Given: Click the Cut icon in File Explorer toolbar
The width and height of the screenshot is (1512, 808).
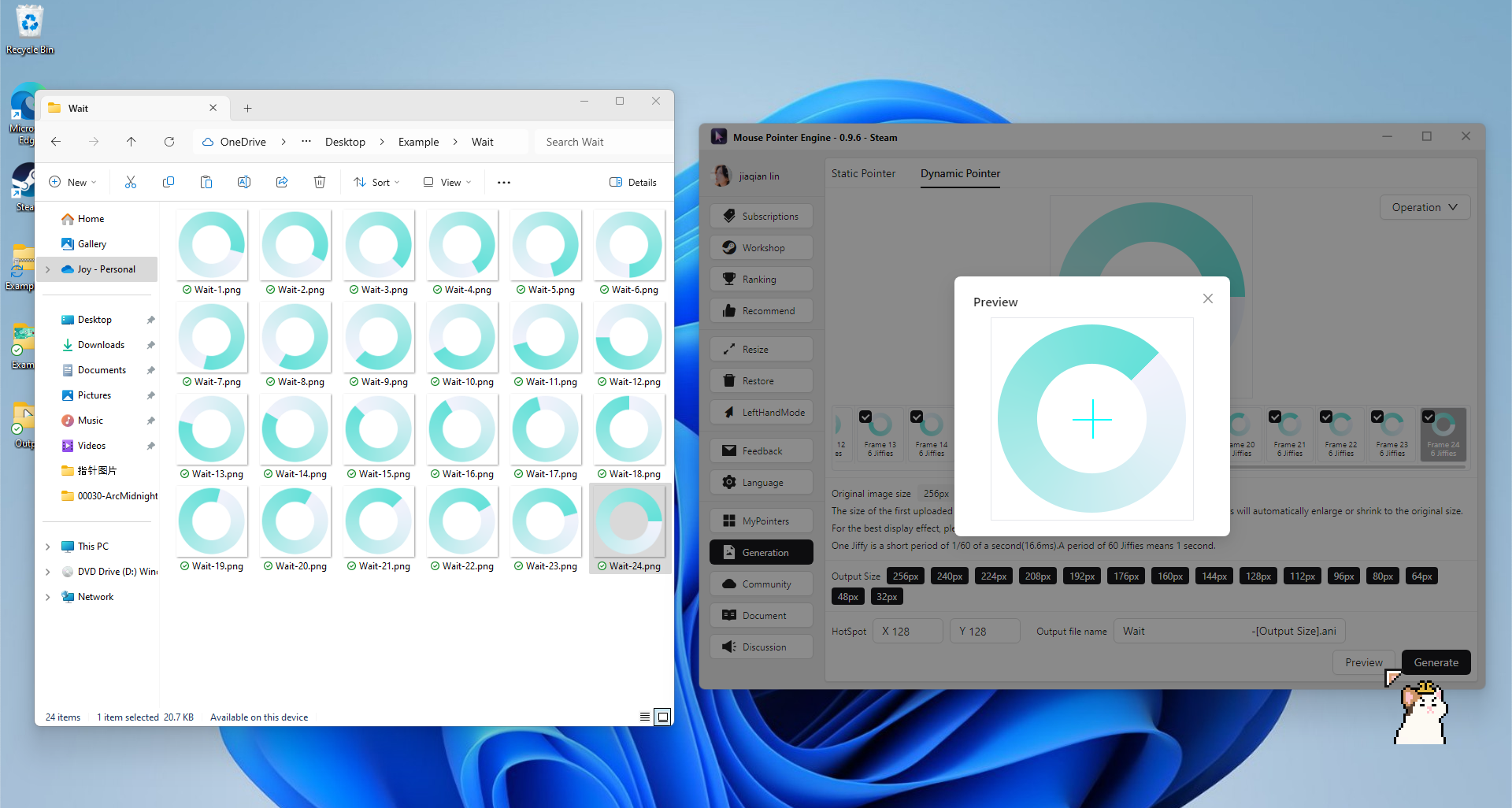Looking at the screenshot, I should [131, 182].
